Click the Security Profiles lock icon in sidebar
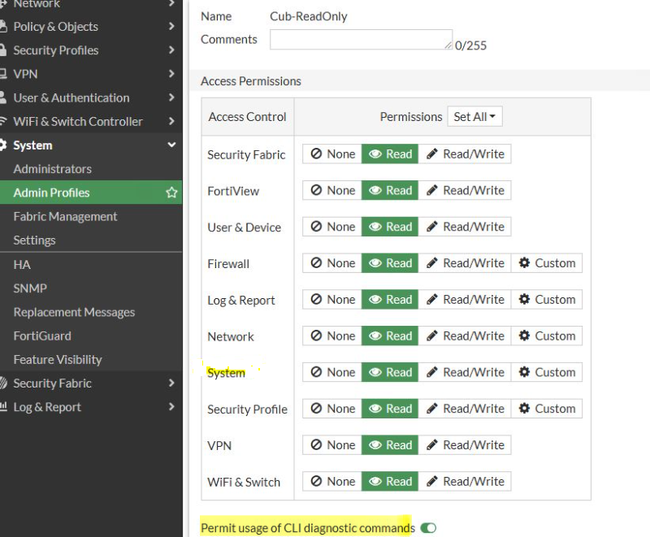 [x=6, y=51]
